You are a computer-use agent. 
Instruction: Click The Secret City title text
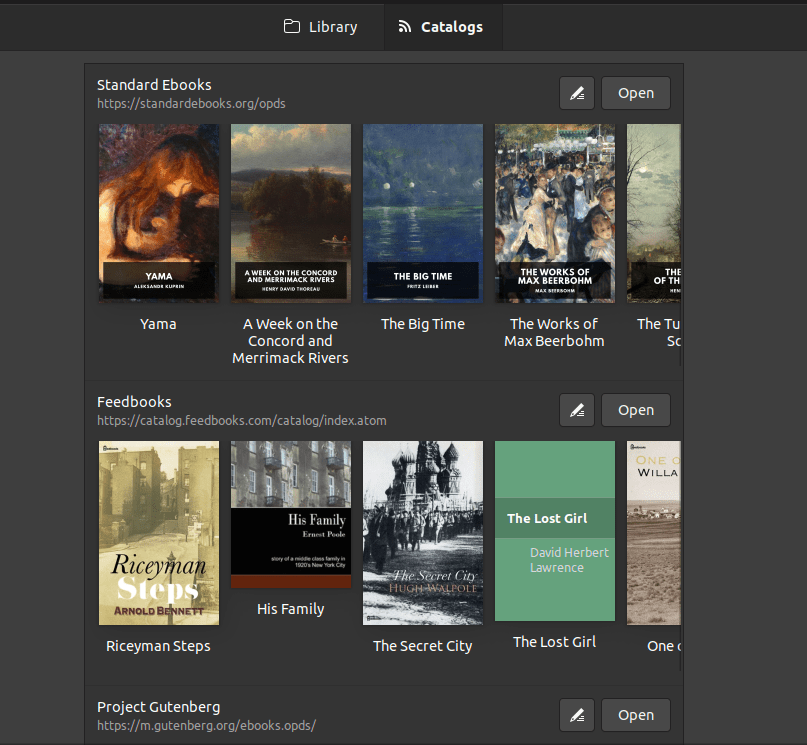423,646
